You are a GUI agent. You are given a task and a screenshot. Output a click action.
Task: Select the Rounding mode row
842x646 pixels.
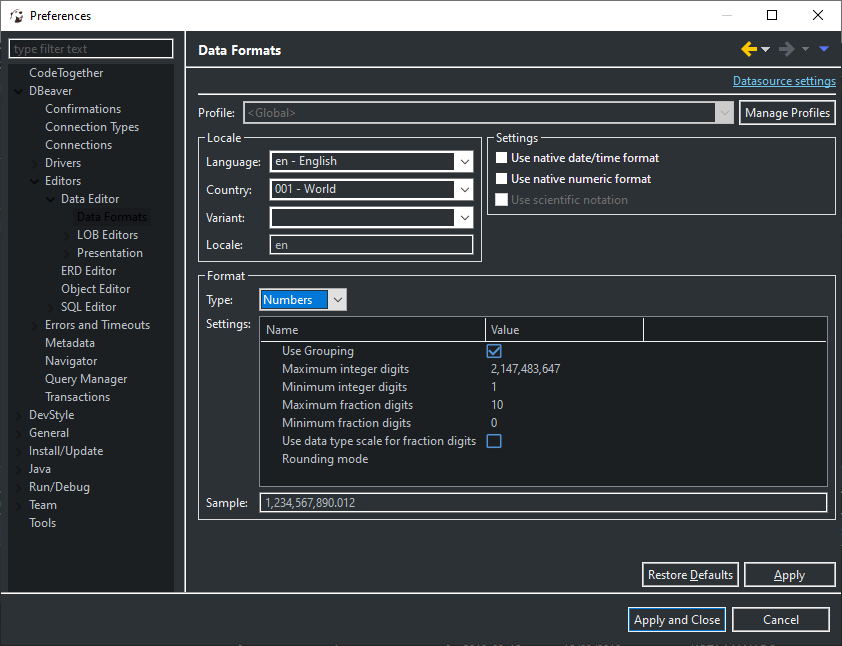click(x=543, y=459)
